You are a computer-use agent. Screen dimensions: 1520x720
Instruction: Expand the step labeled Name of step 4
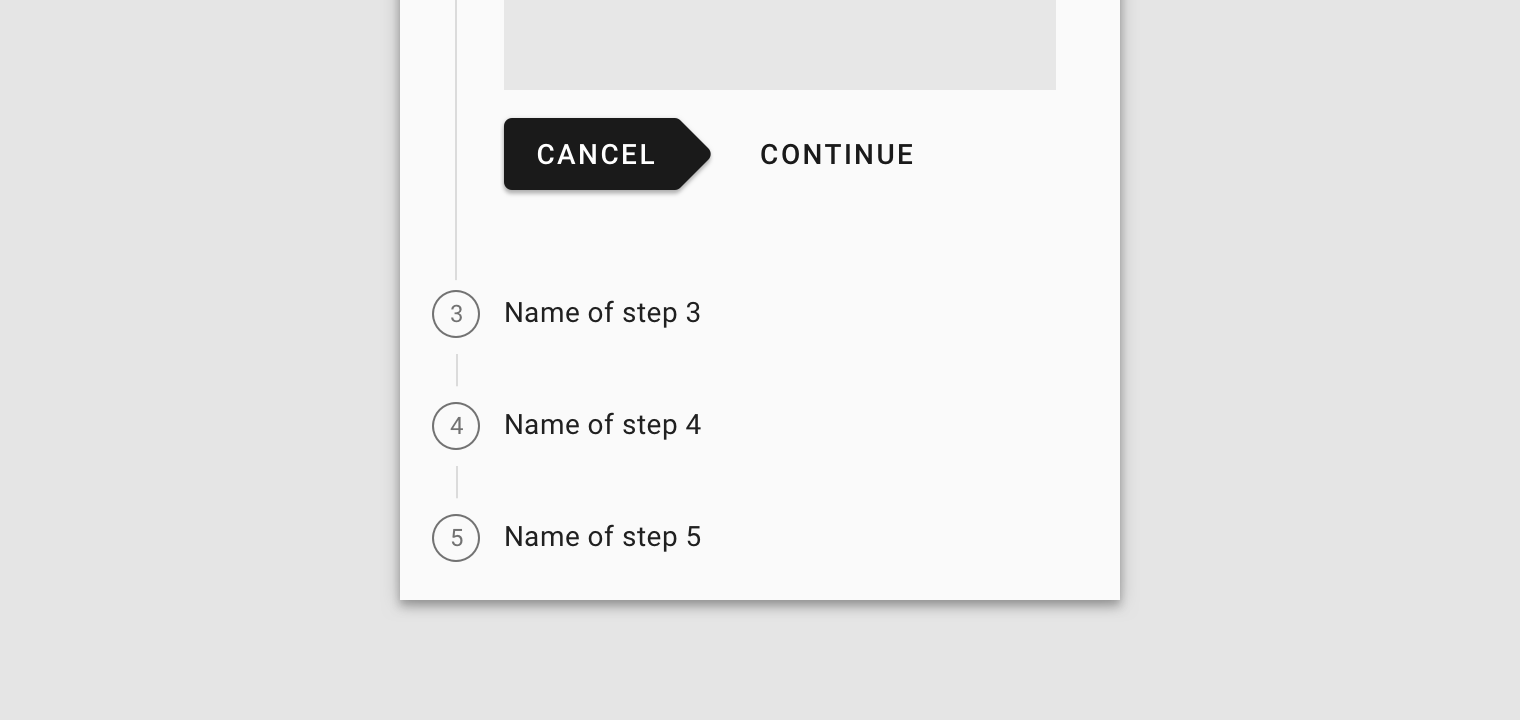point(602,425)
